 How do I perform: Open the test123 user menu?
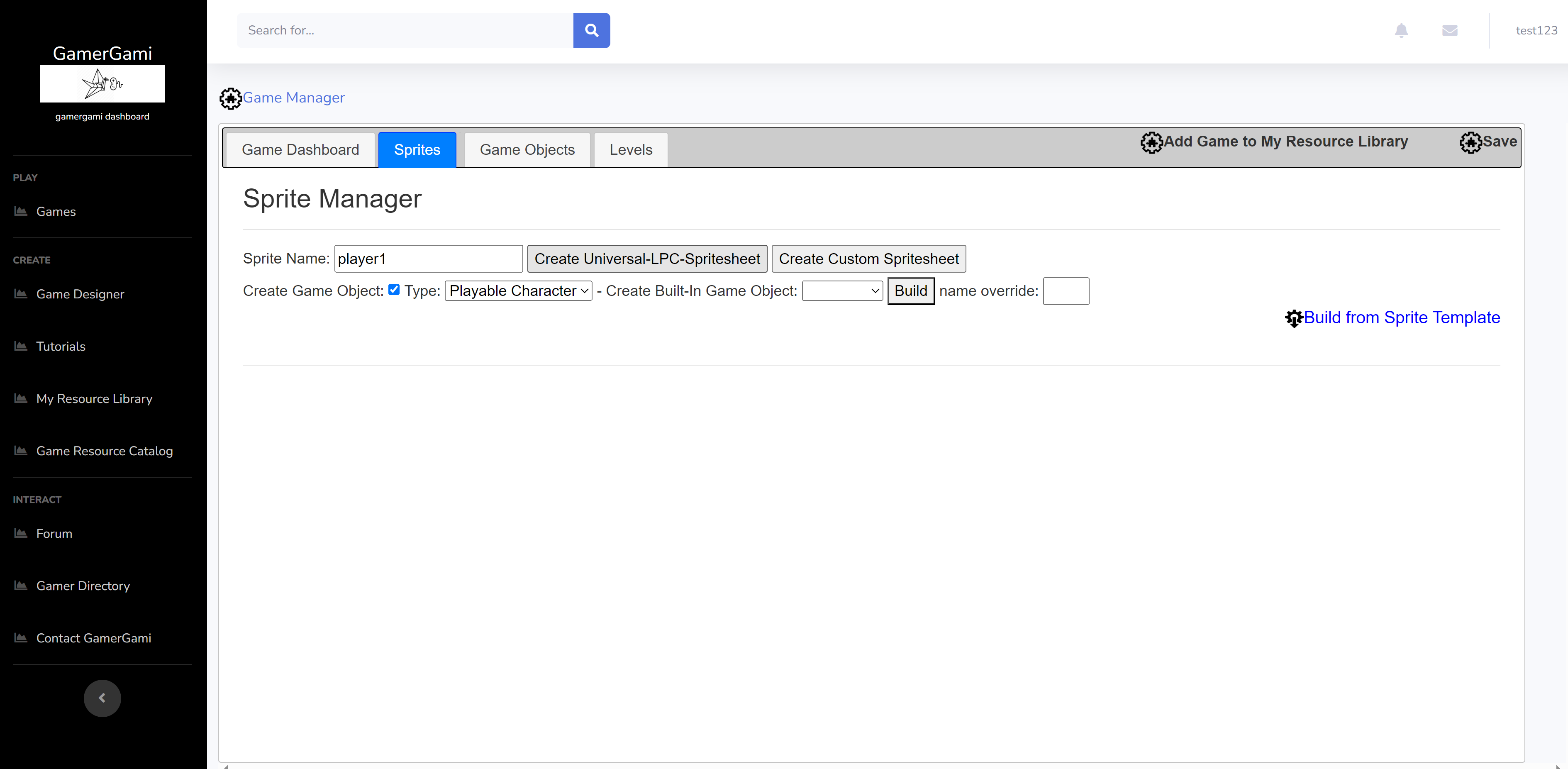pyautogui.click(x=1536, y=30)
